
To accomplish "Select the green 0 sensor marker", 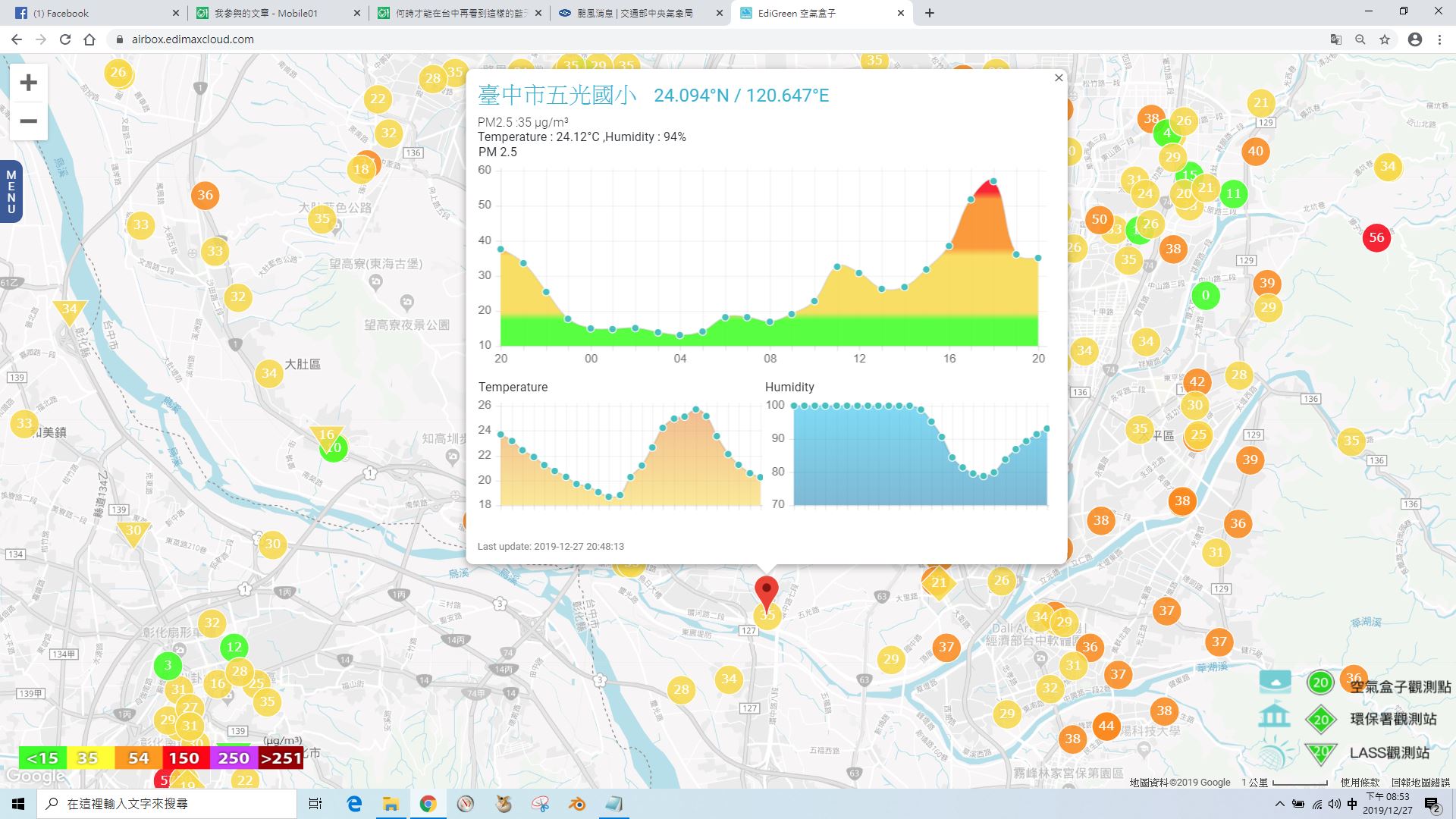I will coord(1206,295).
